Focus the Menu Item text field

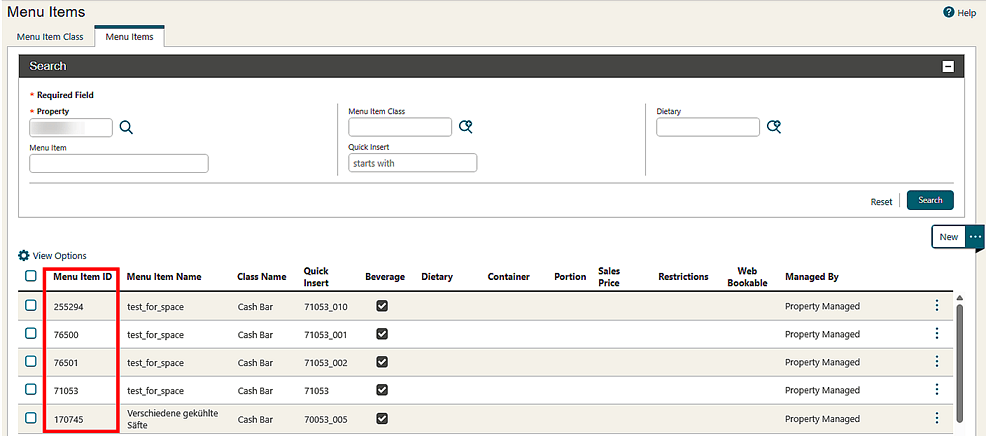tap(119, 164)
